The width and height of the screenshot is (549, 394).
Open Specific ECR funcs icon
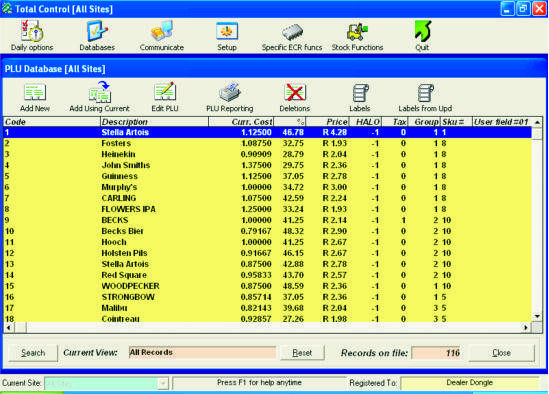(x=292, y=36)
